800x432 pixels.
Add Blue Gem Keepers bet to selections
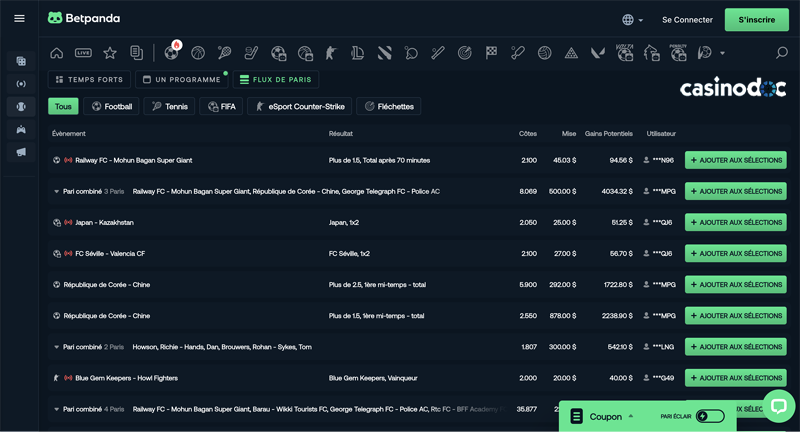[736, 378]
